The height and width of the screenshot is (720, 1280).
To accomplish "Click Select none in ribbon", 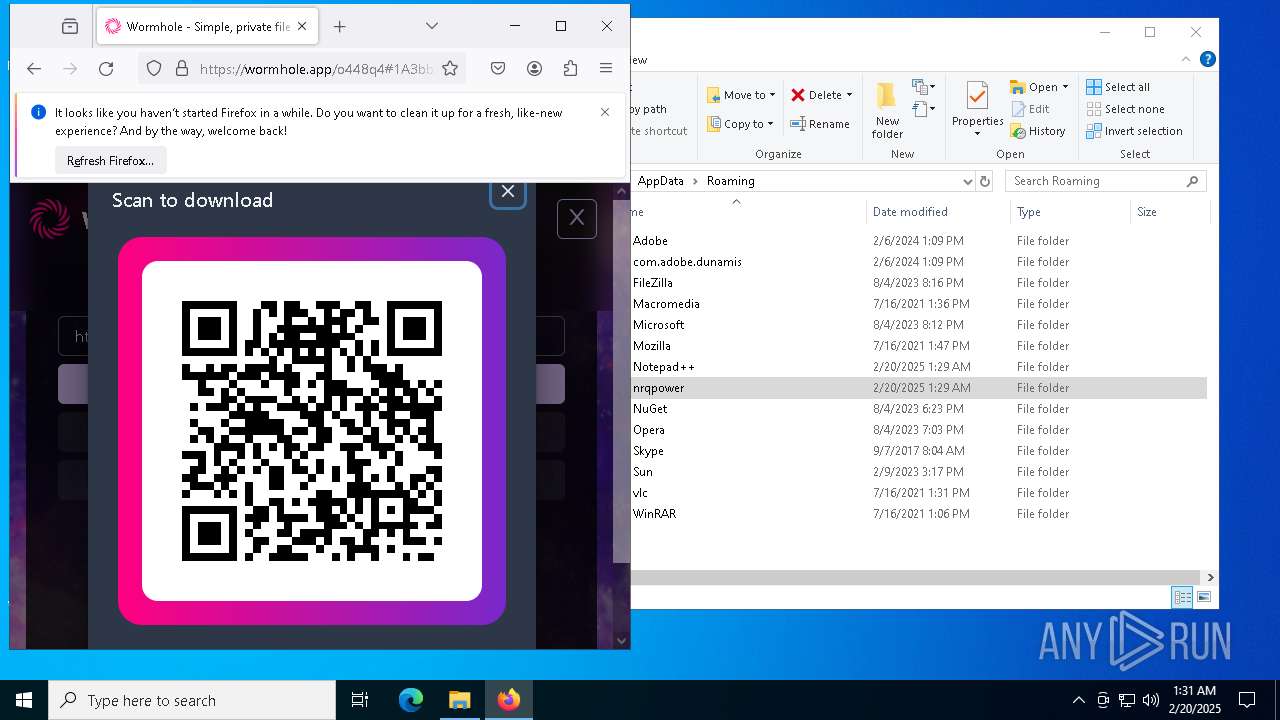I will [1125, 109].
